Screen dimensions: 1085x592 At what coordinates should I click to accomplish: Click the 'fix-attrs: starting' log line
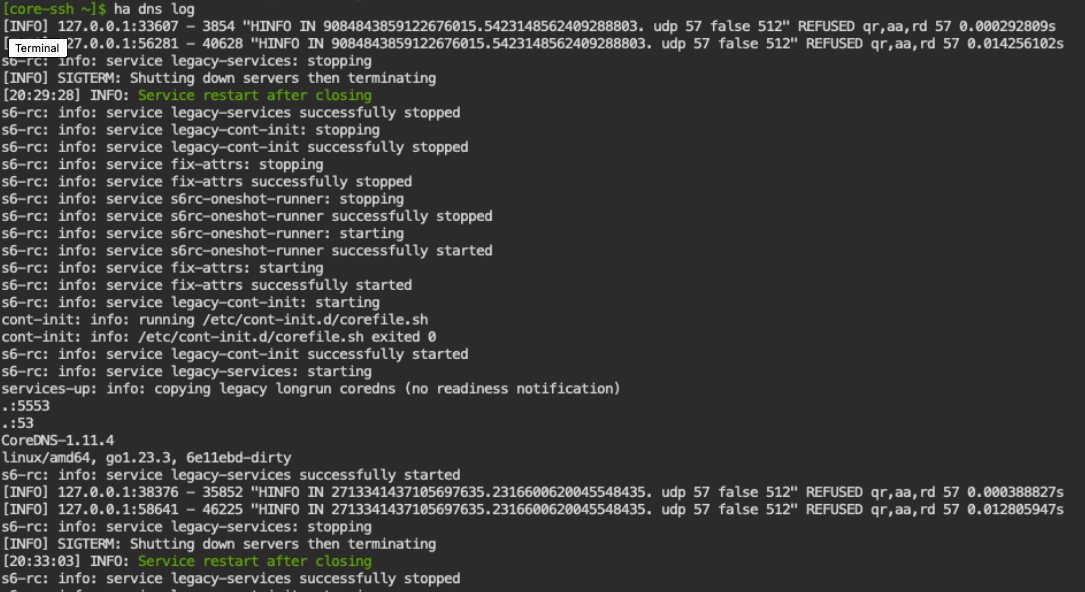click(x=162, y=268)
